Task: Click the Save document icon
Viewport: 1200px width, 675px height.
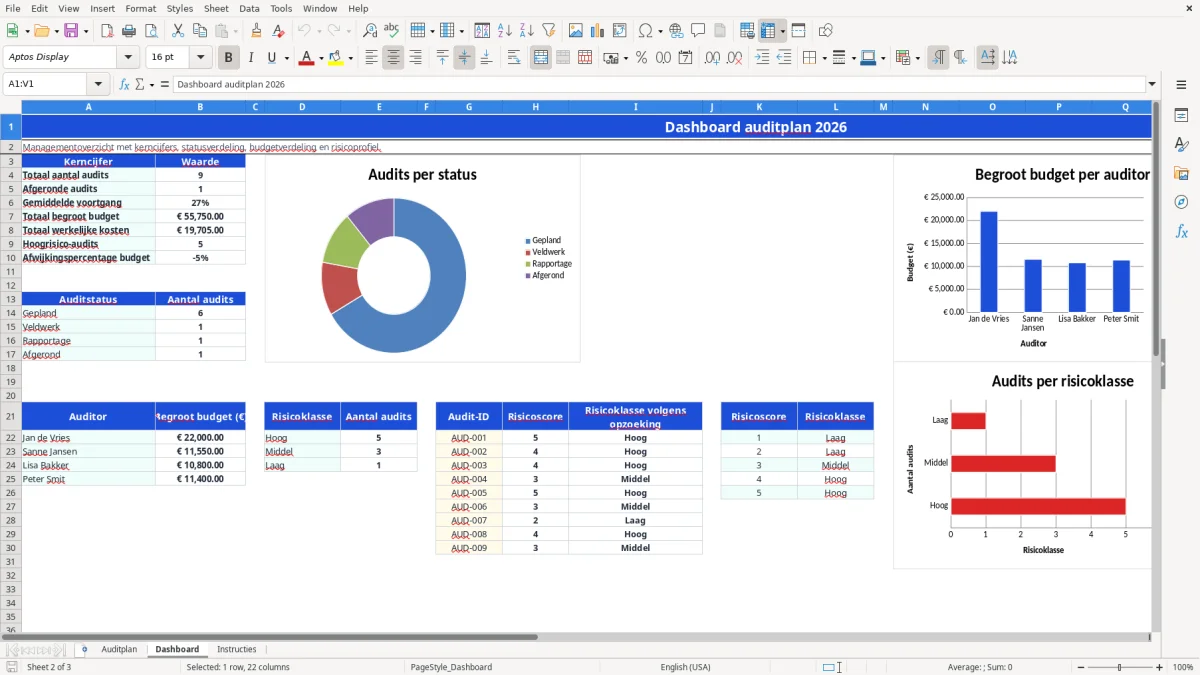Action: pyautogui.click(x=71, y=31)
